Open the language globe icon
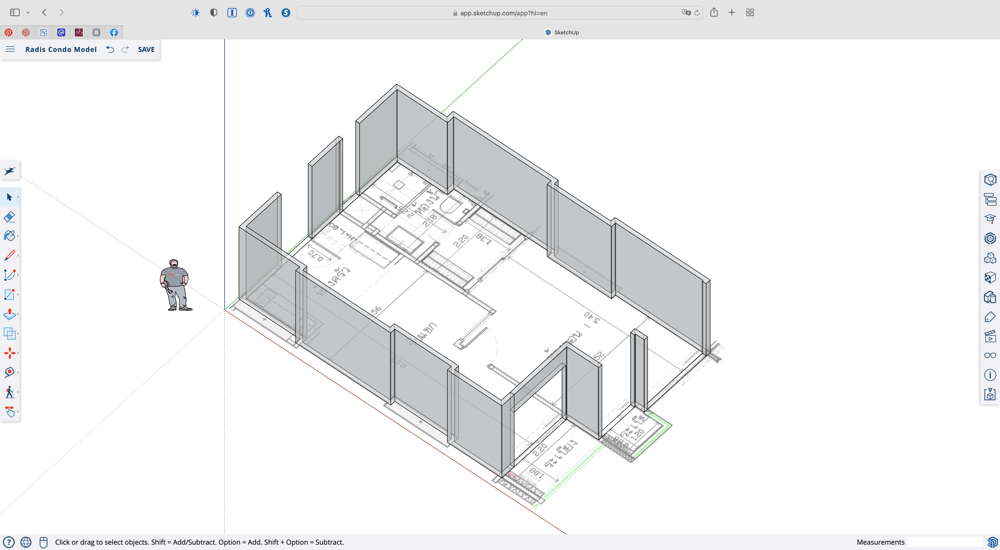 point(26,542)
